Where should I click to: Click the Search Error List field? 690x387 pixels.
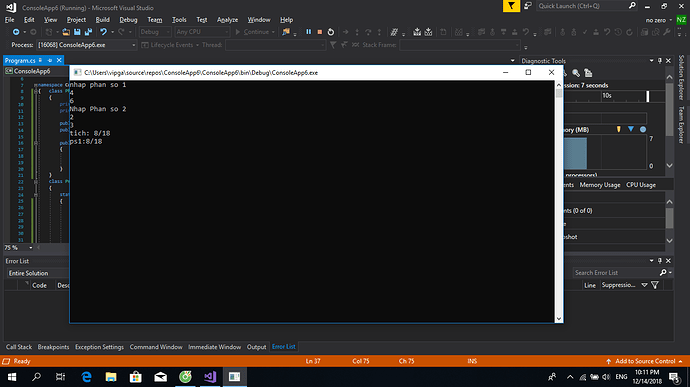(x=616, y=273)
